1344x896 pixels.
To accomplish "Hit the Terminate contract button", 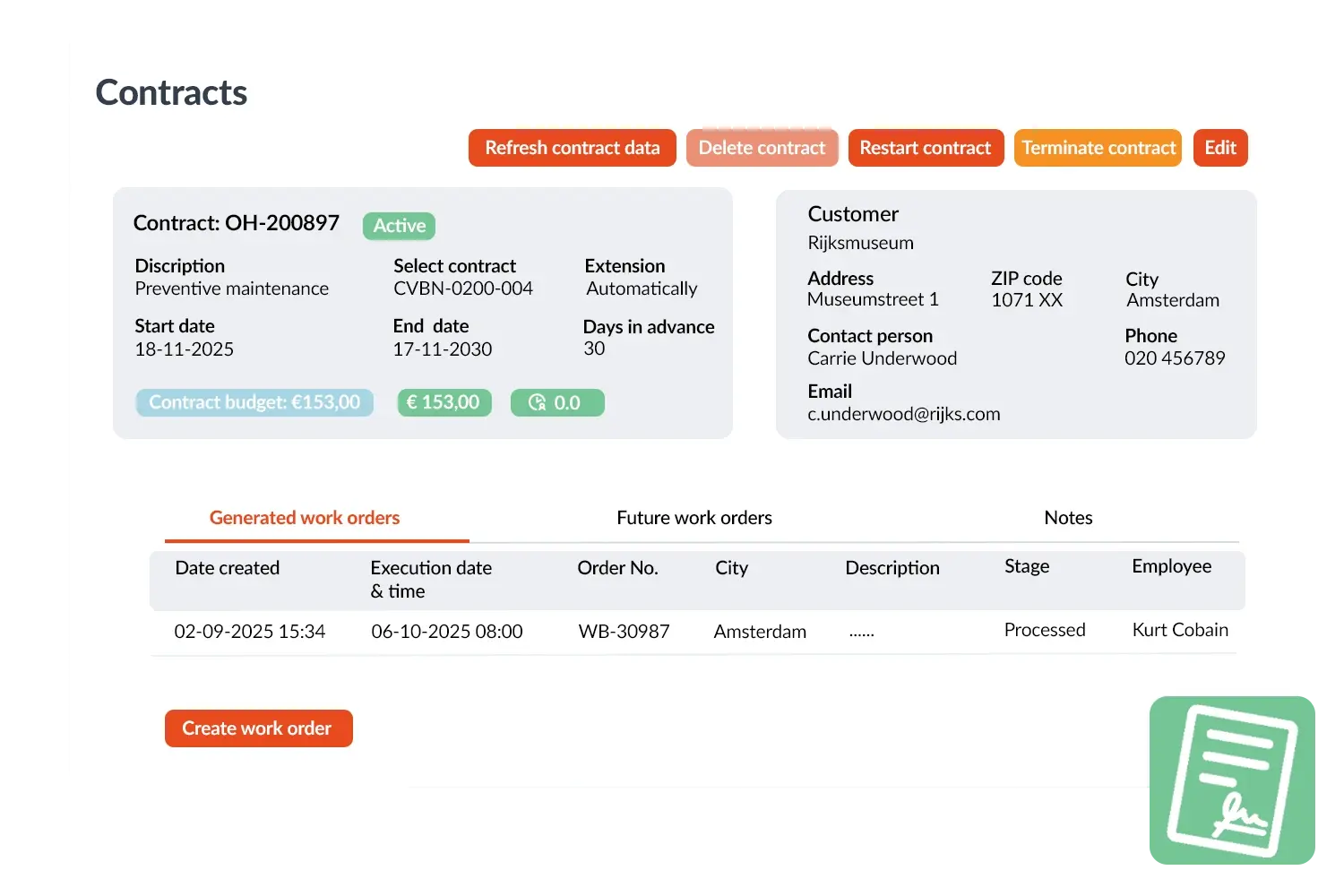I will pos(1098,148).
